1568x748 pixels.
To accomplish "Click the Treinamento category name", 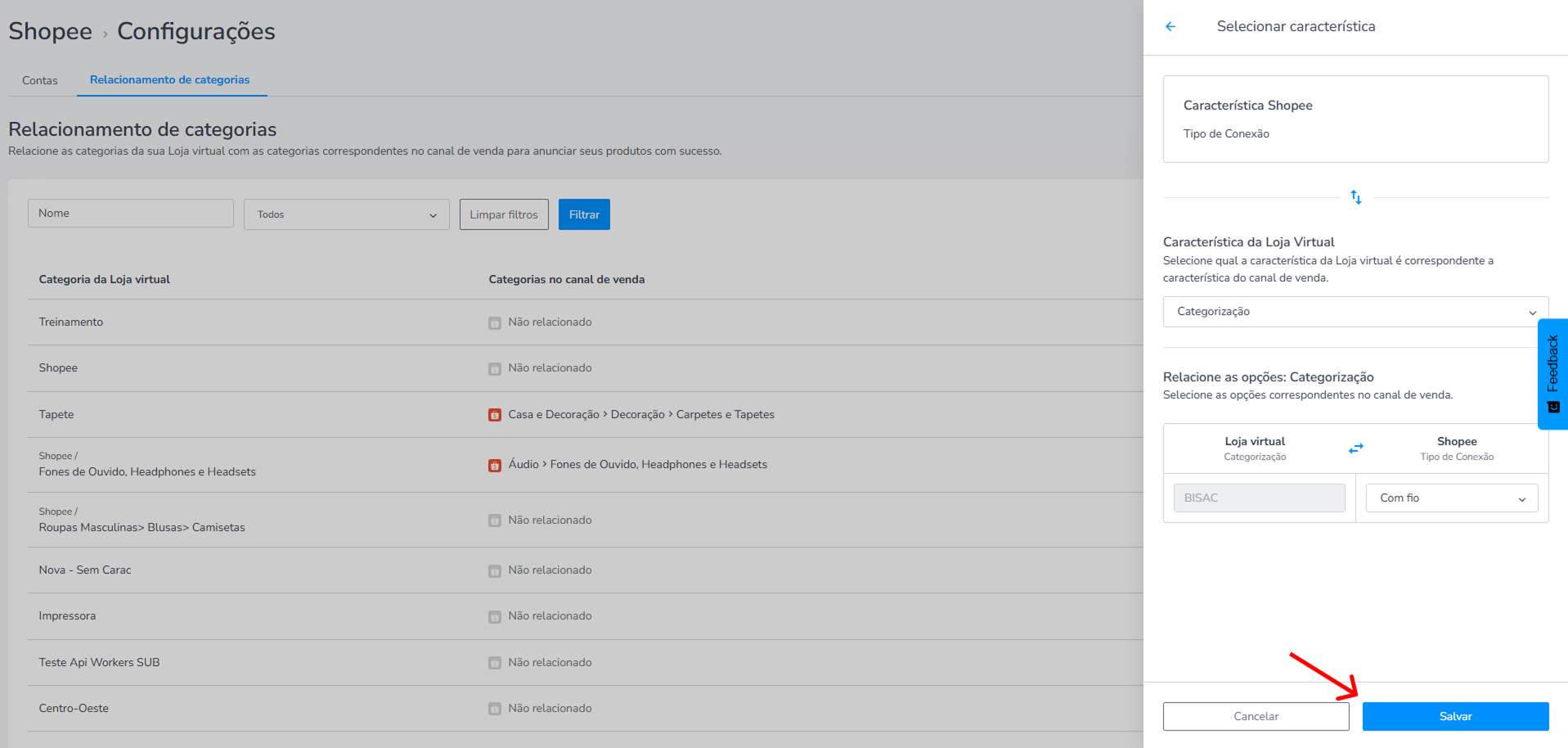I will coord(71,322).
